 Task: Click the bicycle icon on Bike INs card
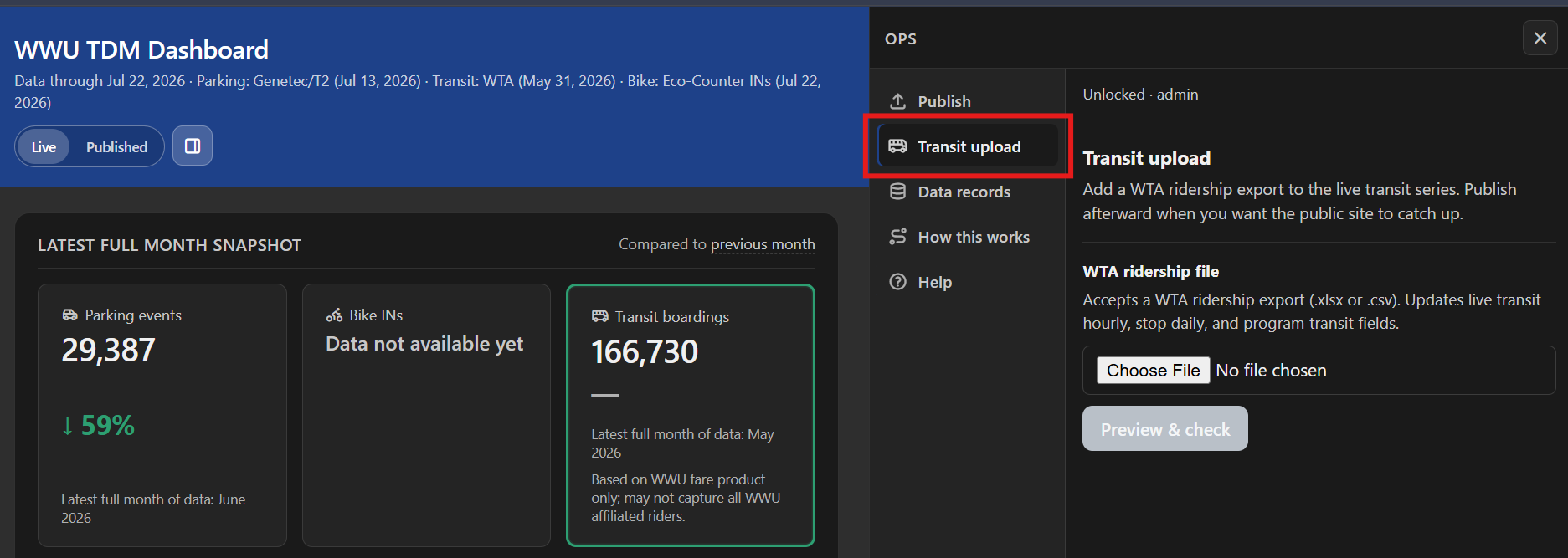(334, 315)
